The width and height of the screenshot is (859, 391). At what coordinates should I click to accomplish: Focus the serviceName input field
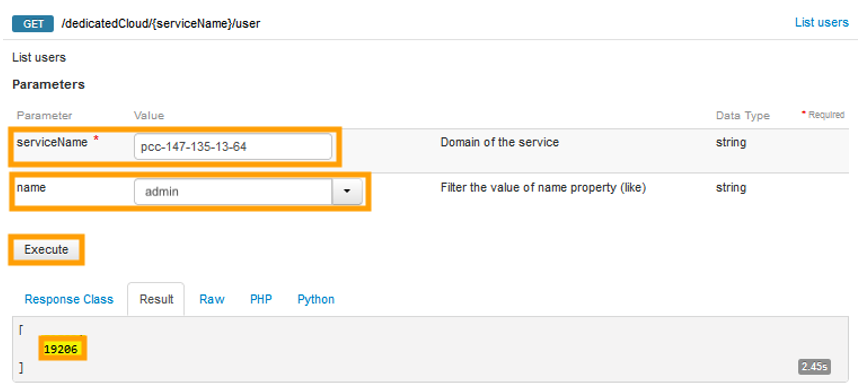233,147
